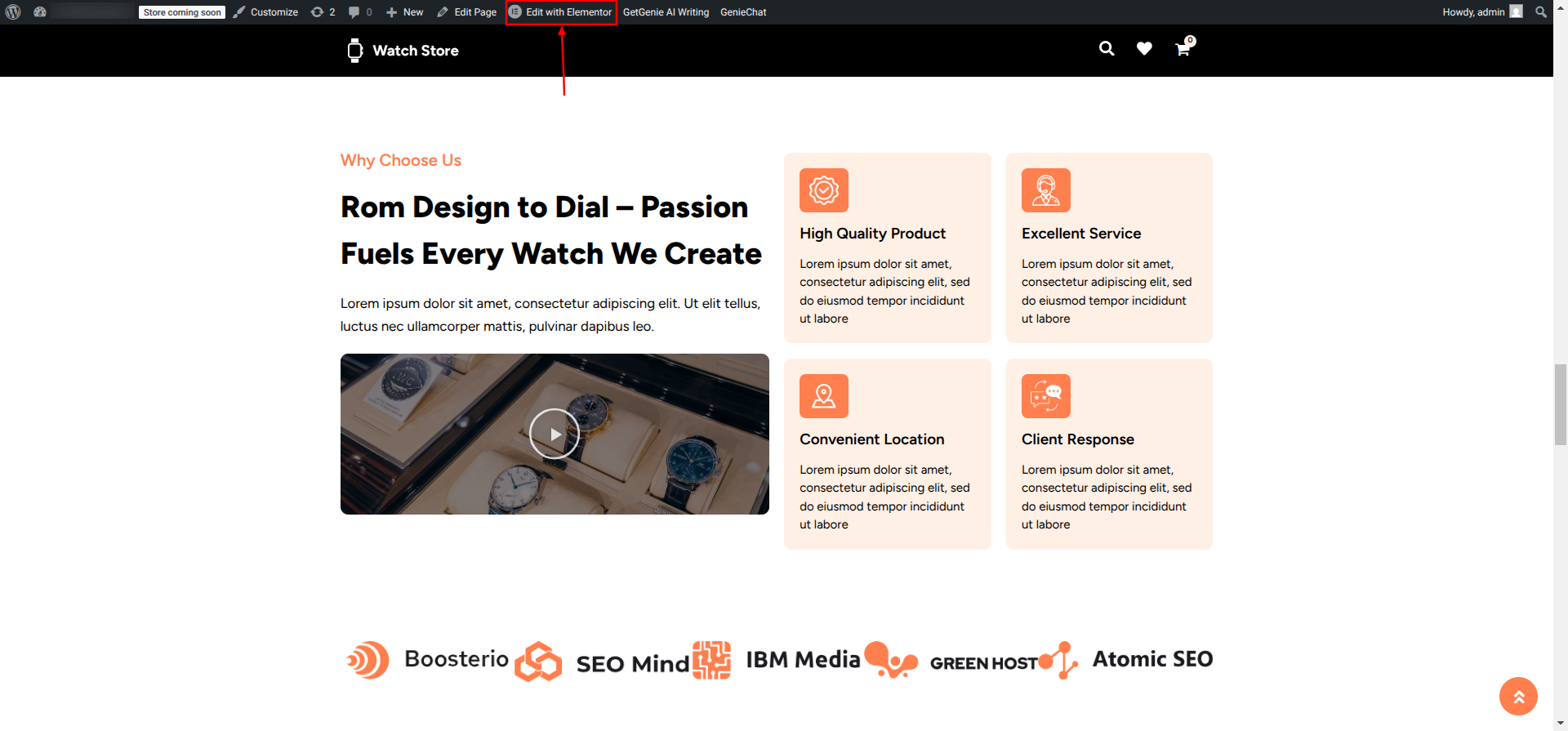Open Customize in admin bar

(266, 12)
